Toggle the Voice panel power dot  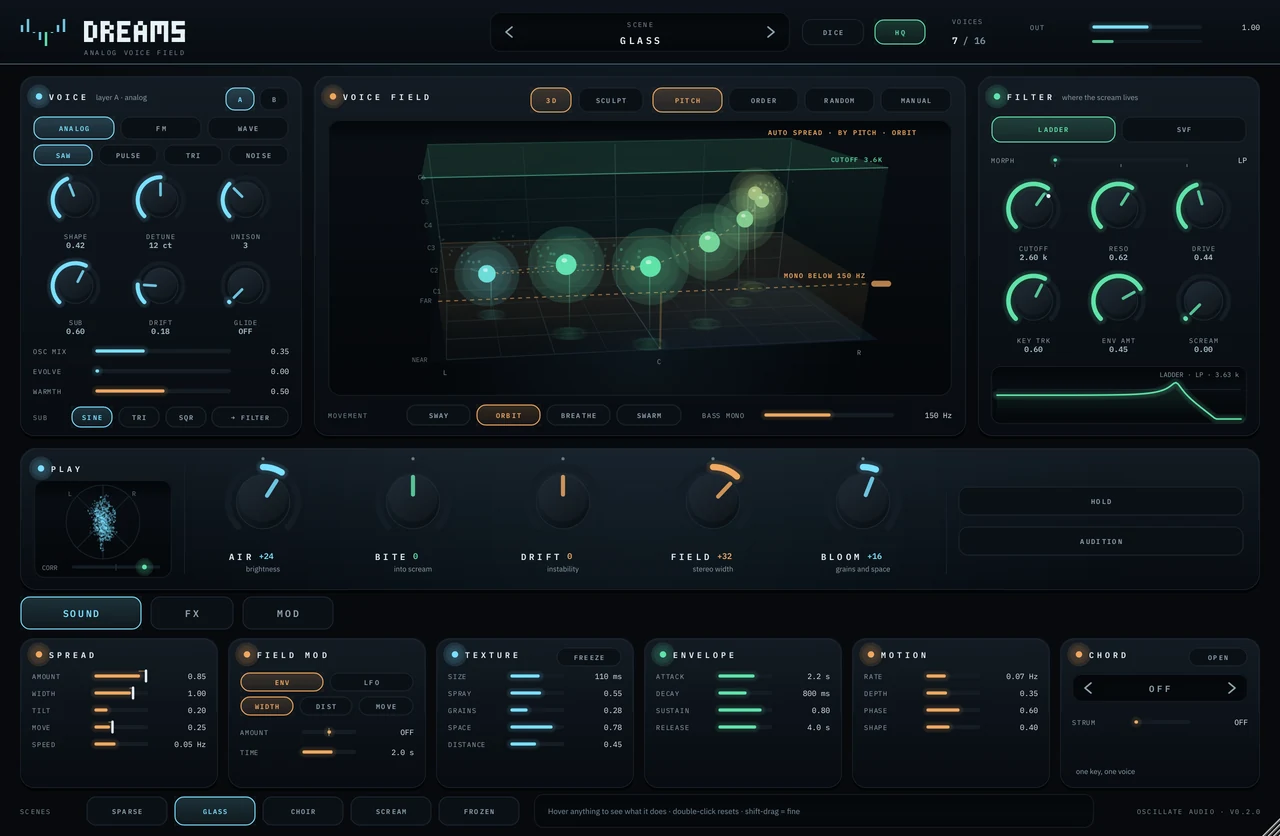(39, 97)
